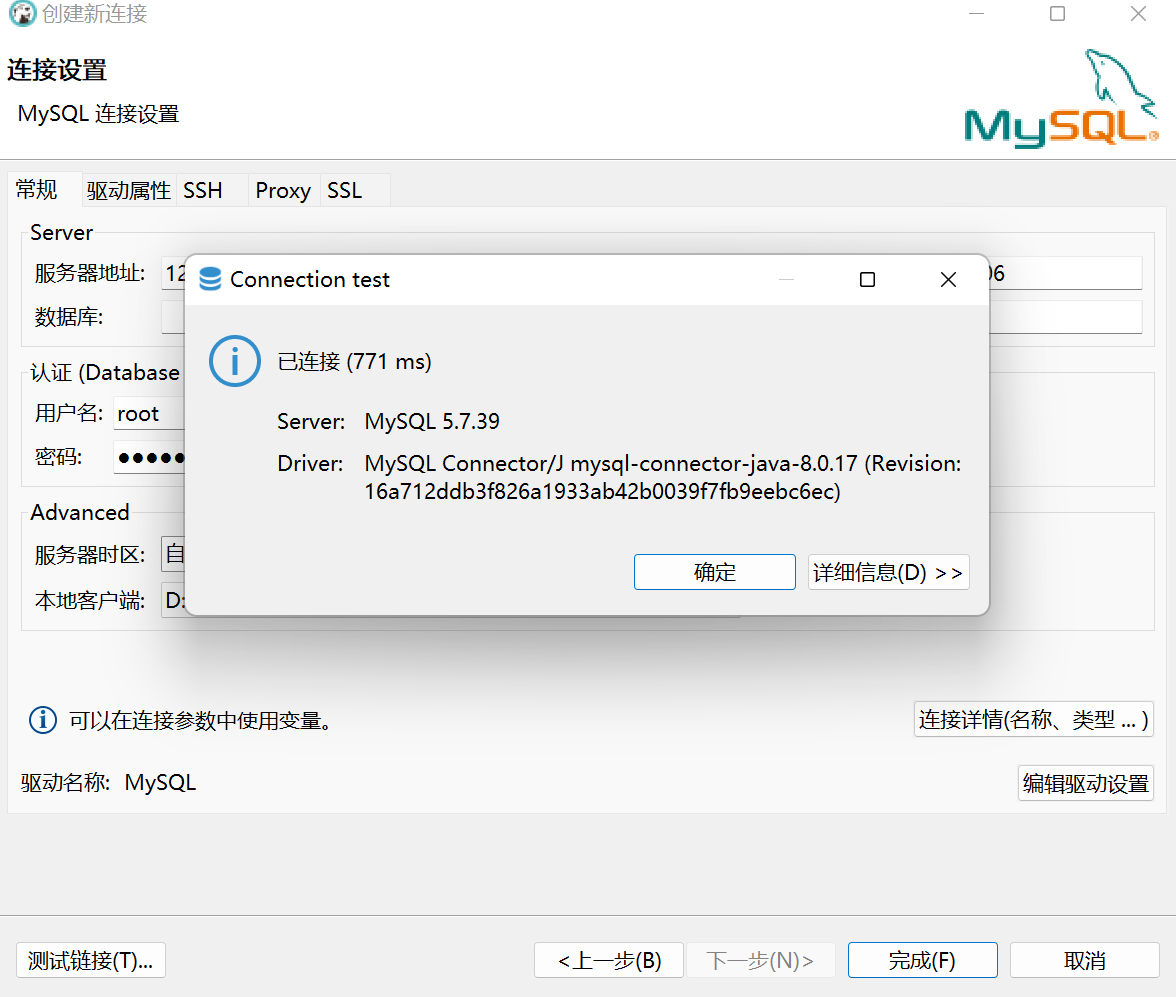Close the 创建新连接 window
Image resolution: width=1176 pixels, height=997 pixels.
[1138, 14]
